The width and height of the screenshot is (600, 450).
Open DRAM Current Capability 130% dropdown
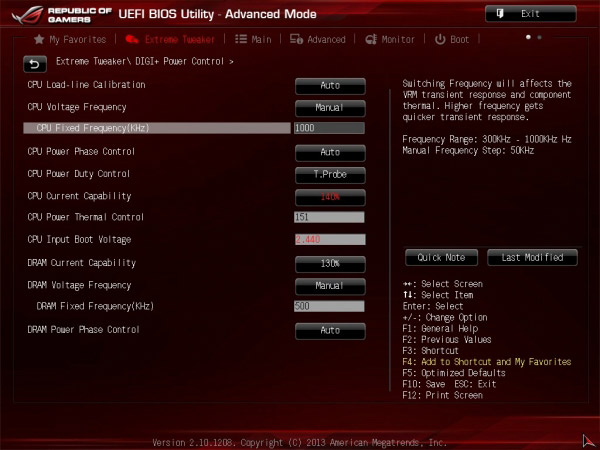330,264
